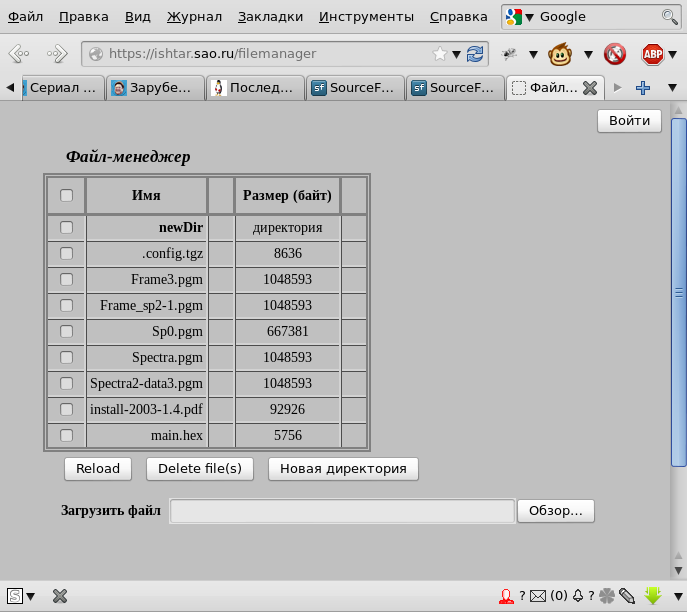Open the newDir directory entry
The image size is (687, 612).
pyautogui.click(x=181, y=227)
